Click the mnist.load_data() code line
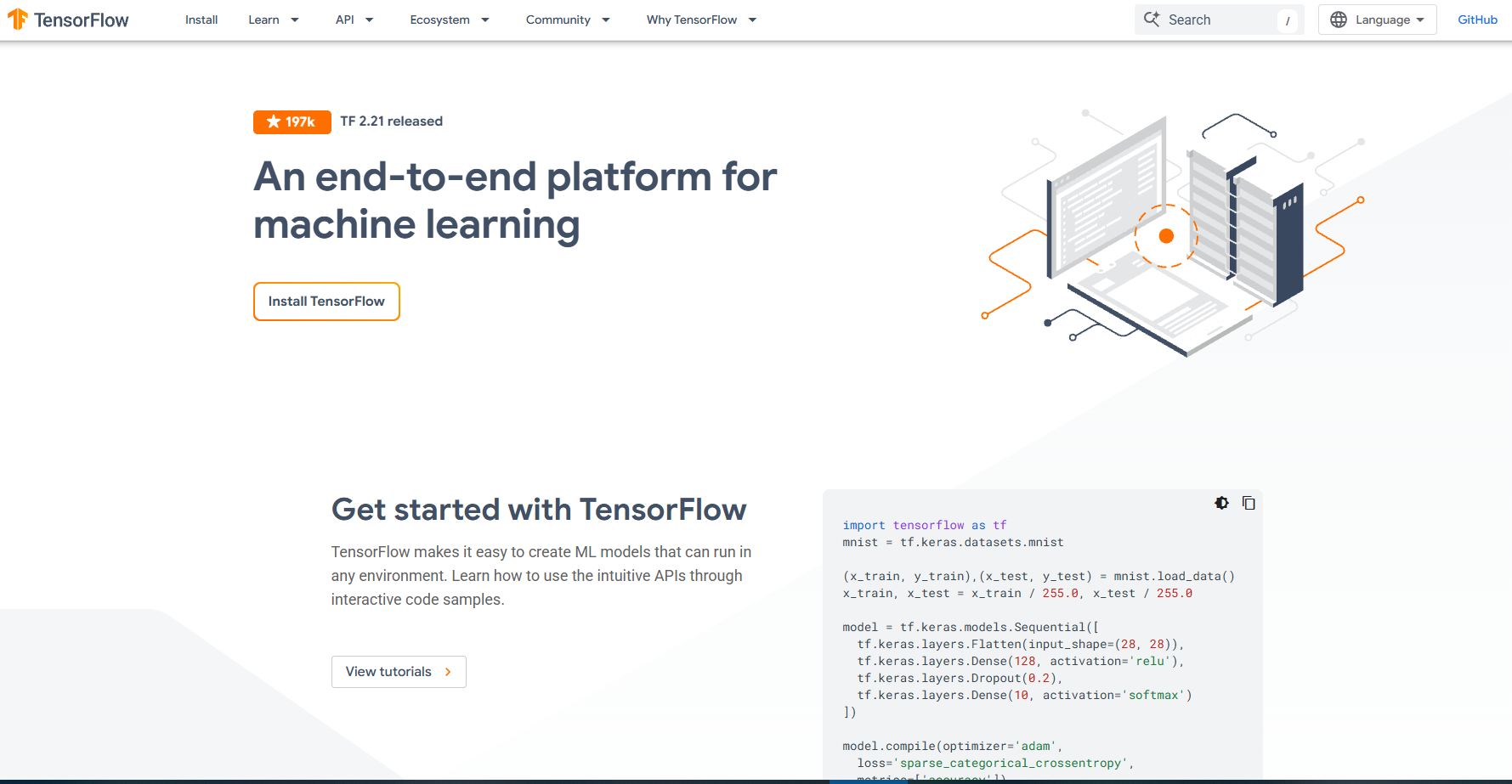Viewport: 1512px width, 784px height. tap(1039, 577)
